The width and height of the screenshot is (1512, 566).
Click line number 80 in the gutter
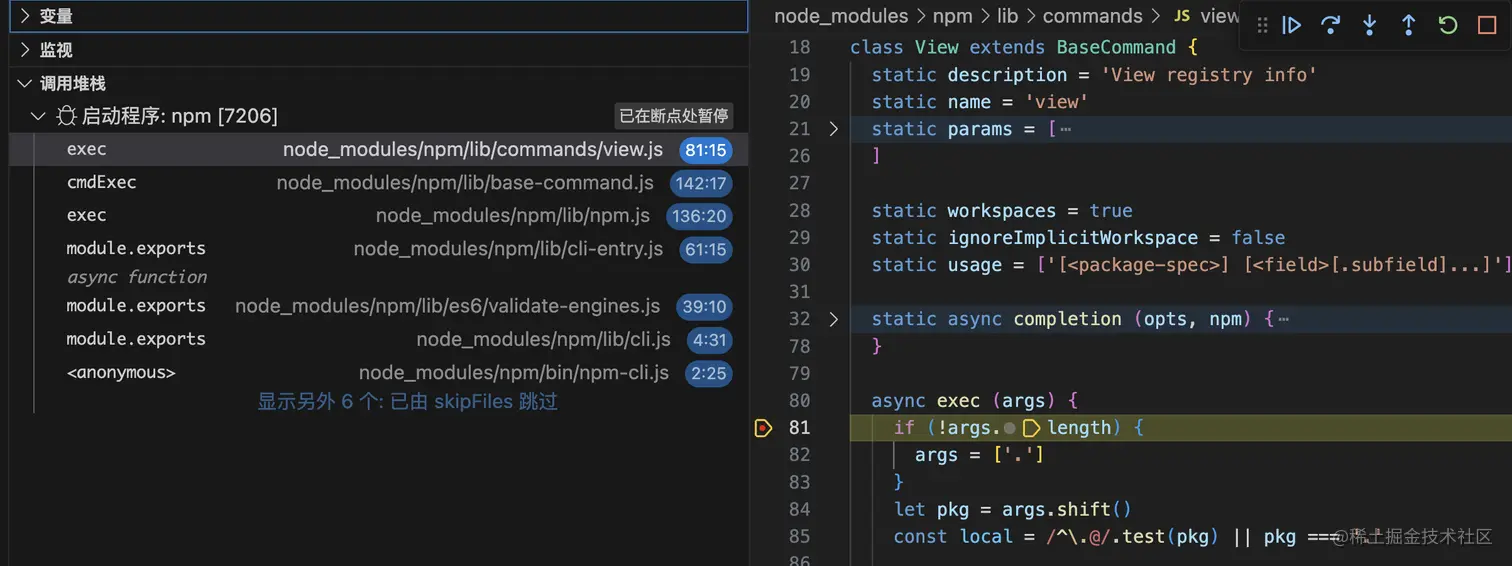point(799,401)
